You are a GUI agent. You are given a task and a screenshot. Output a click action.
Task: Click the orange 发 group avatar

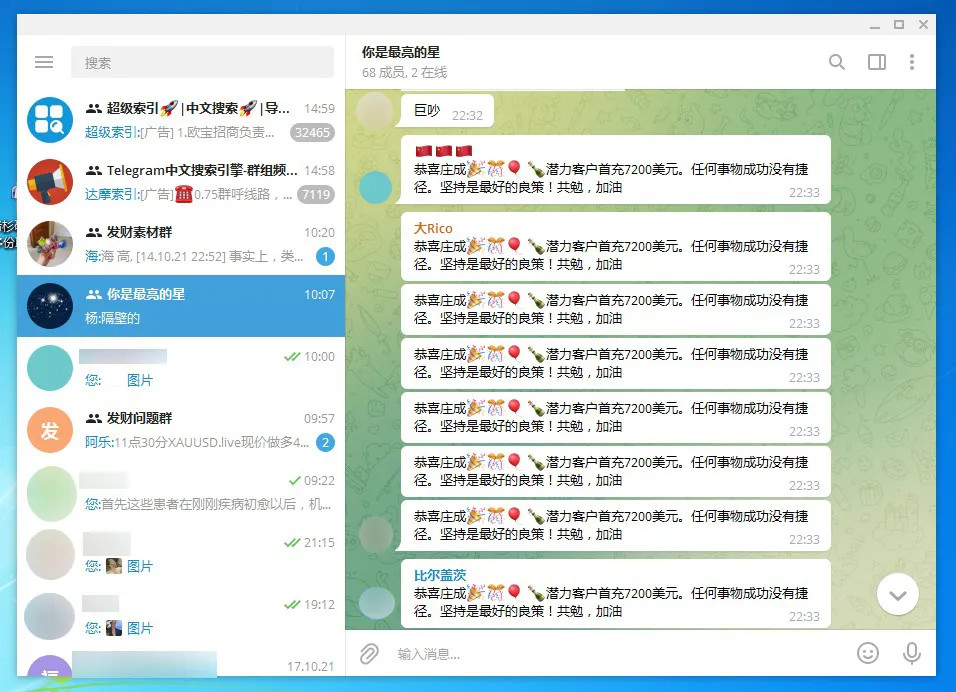(x=50, y=430)
